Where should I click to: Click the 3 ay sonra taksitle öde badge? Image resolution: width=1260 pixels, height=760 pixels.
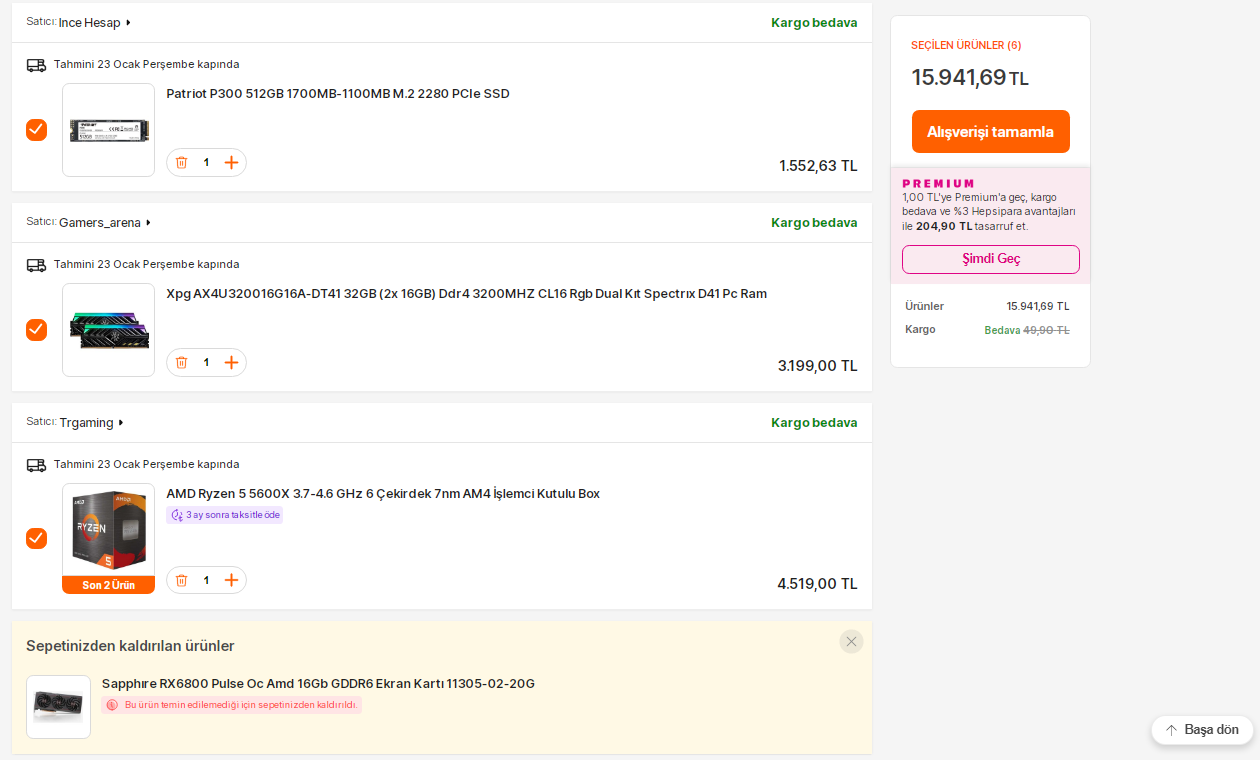click(224, 515)
